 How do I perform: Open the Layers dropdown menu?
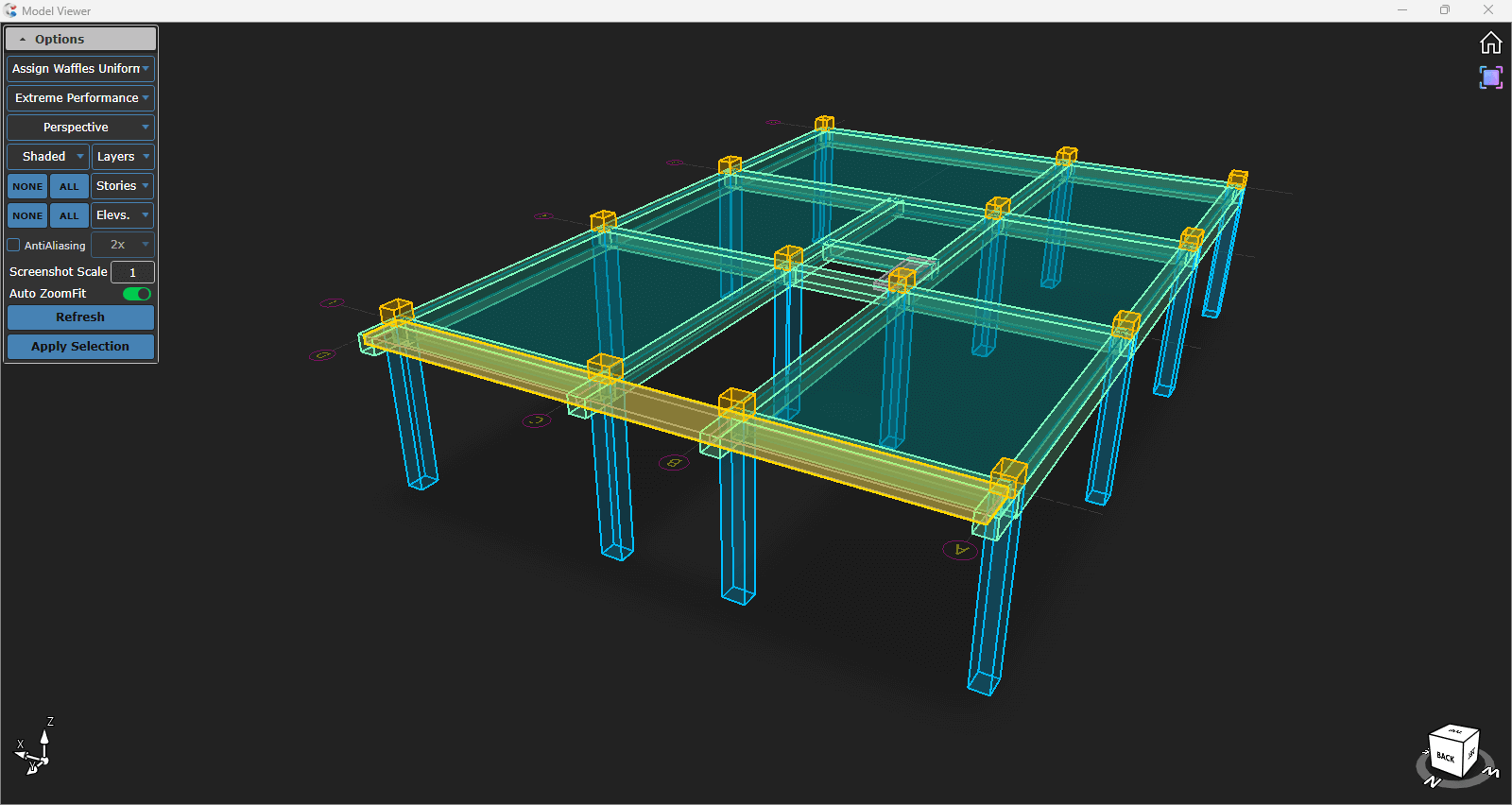[123, 157]
